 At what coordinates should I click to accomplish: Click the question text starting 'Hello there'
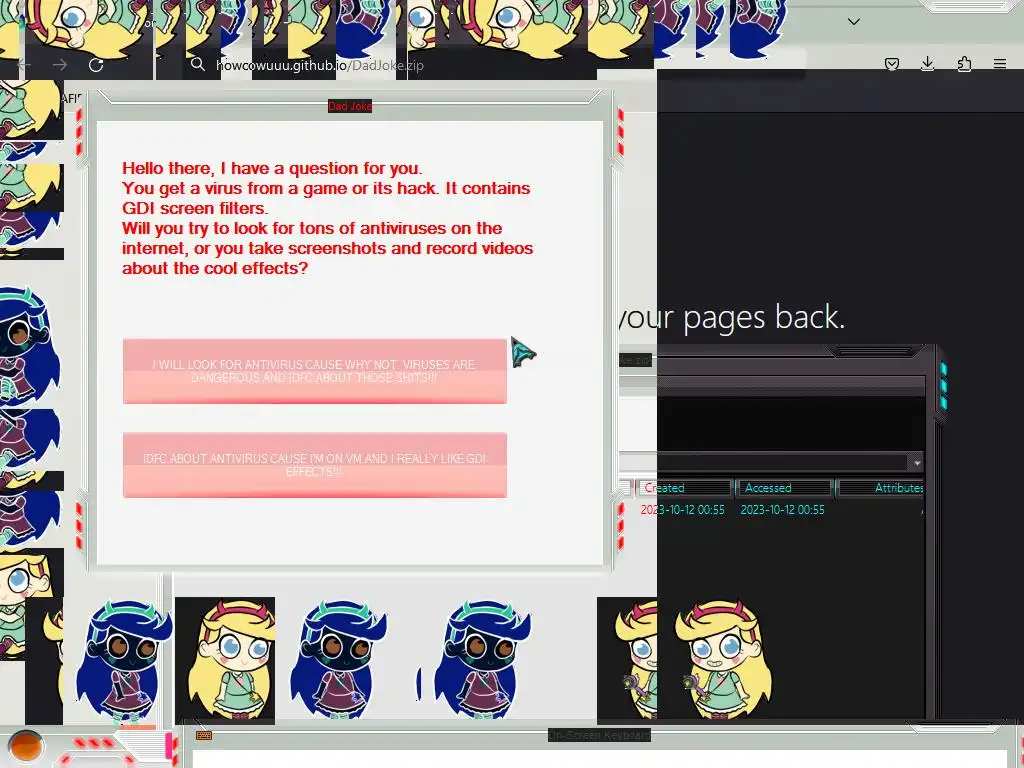[x=327, y=218]
